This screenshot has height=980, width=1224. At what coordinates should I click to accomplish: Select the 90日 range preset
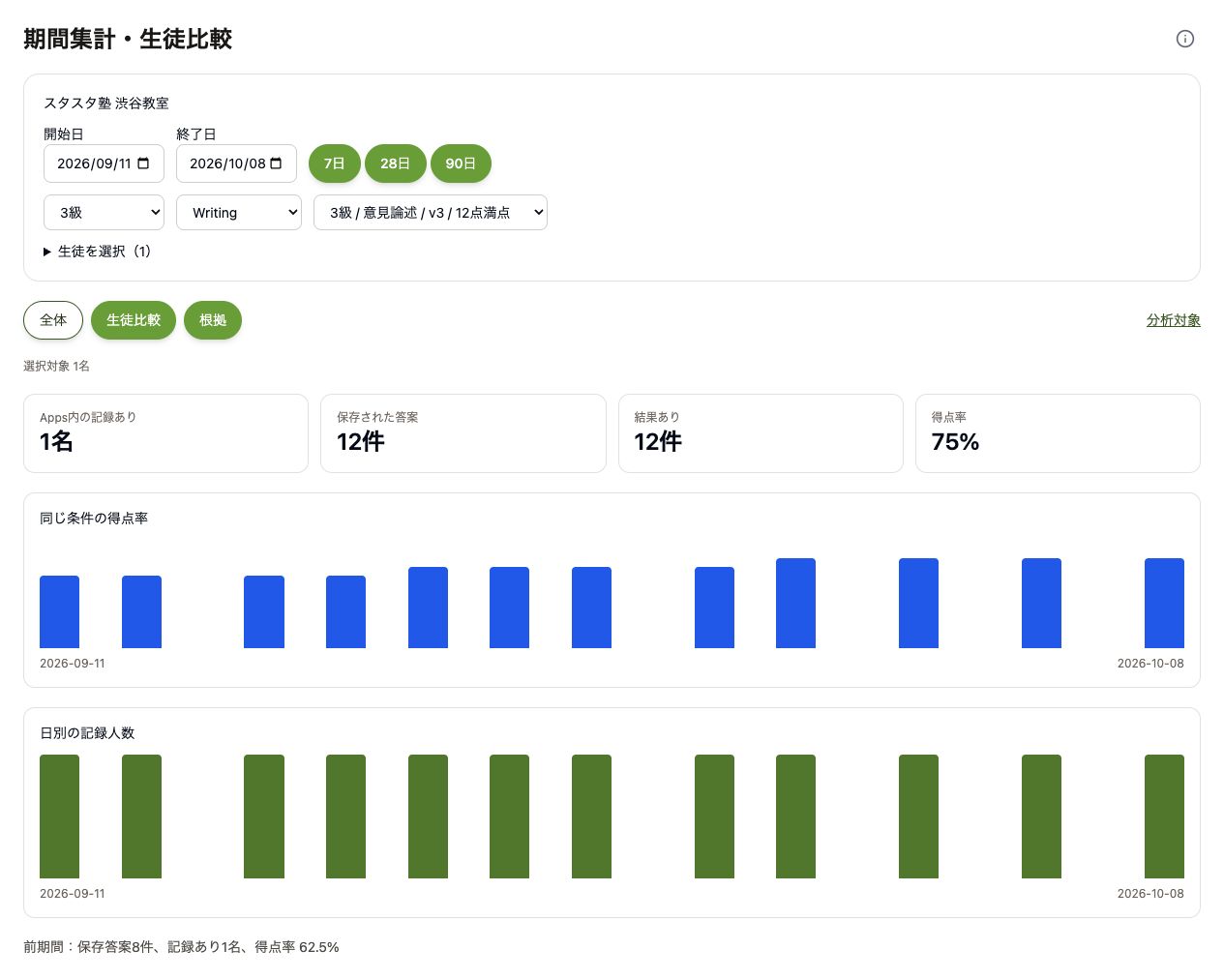pyautogui.click(x=461, y=163)
